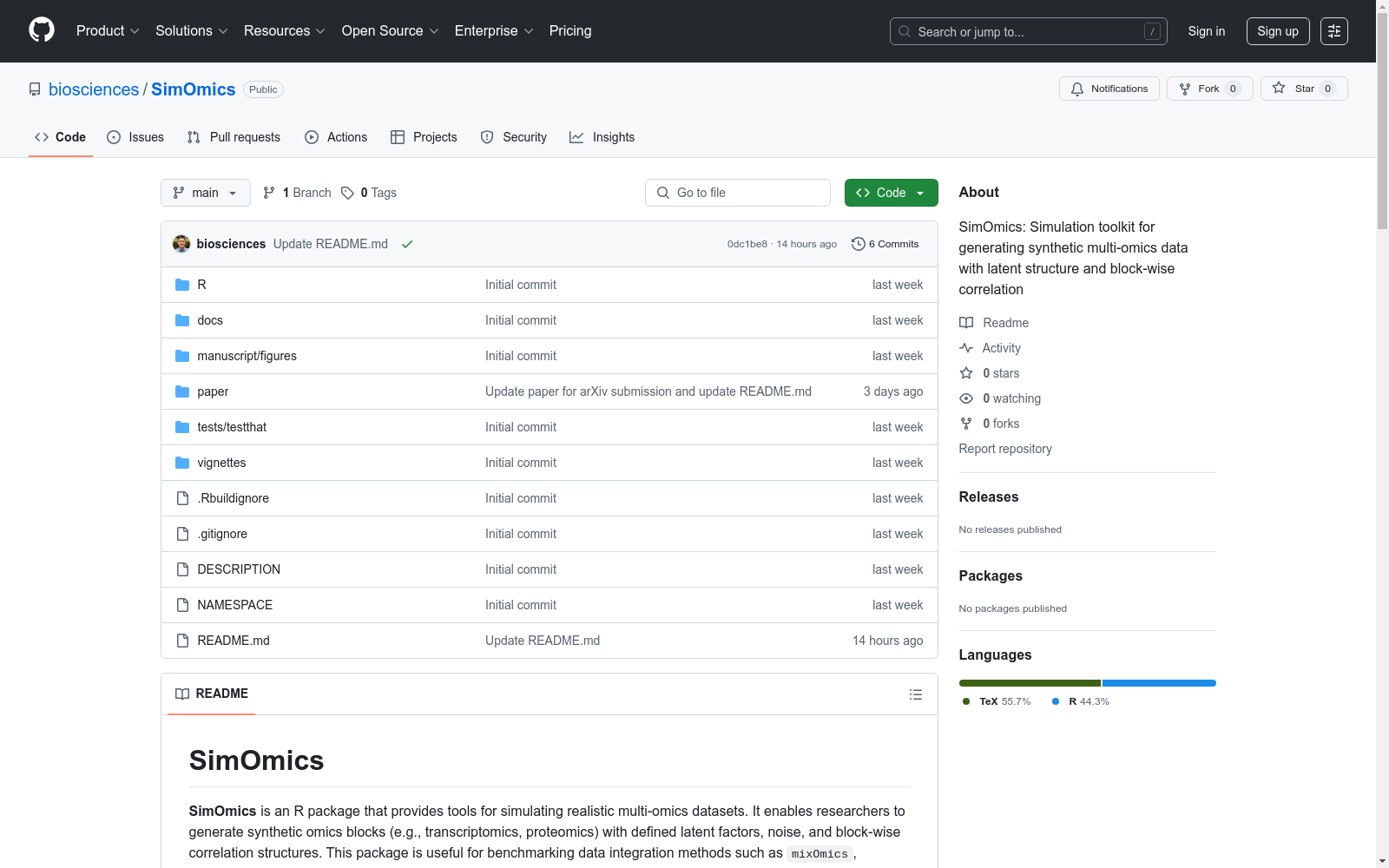1389x868 pixels.
Task: Fork the repository
Action: (1210, 89)
